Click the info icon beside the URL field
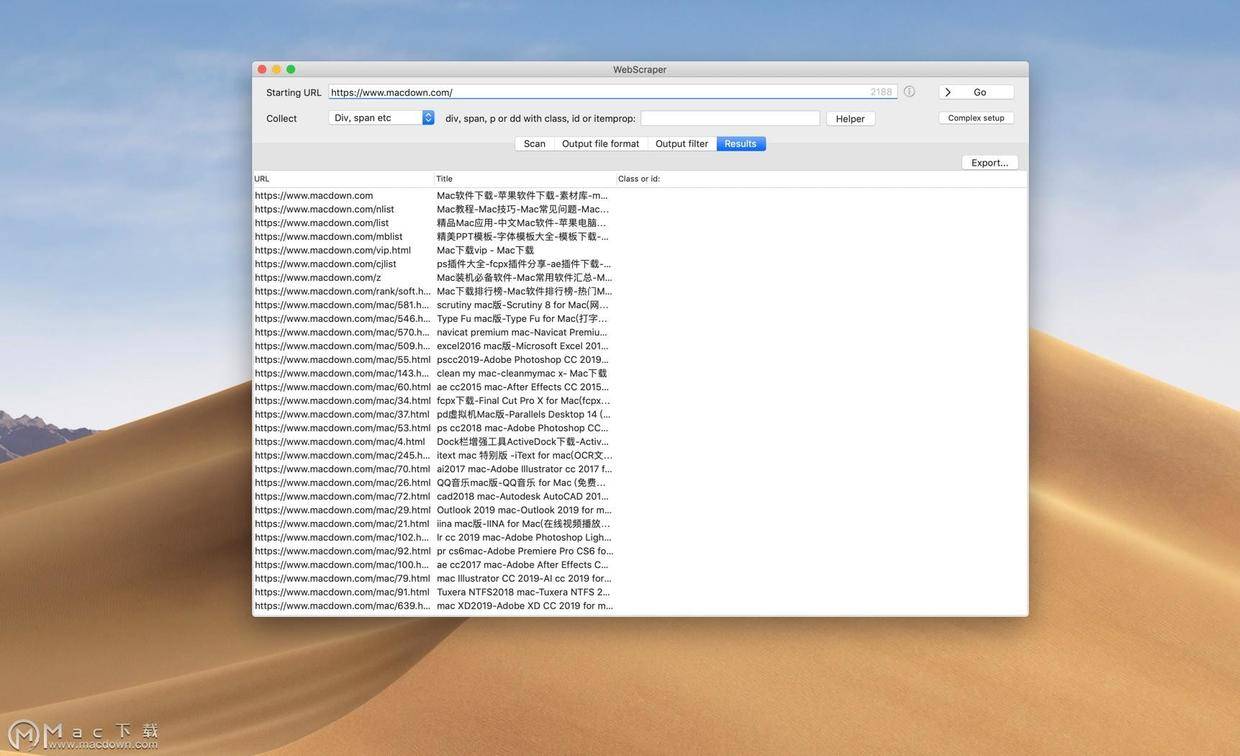Image resolution: width=1240 pixels, height=756 pixels. (909, 91)
